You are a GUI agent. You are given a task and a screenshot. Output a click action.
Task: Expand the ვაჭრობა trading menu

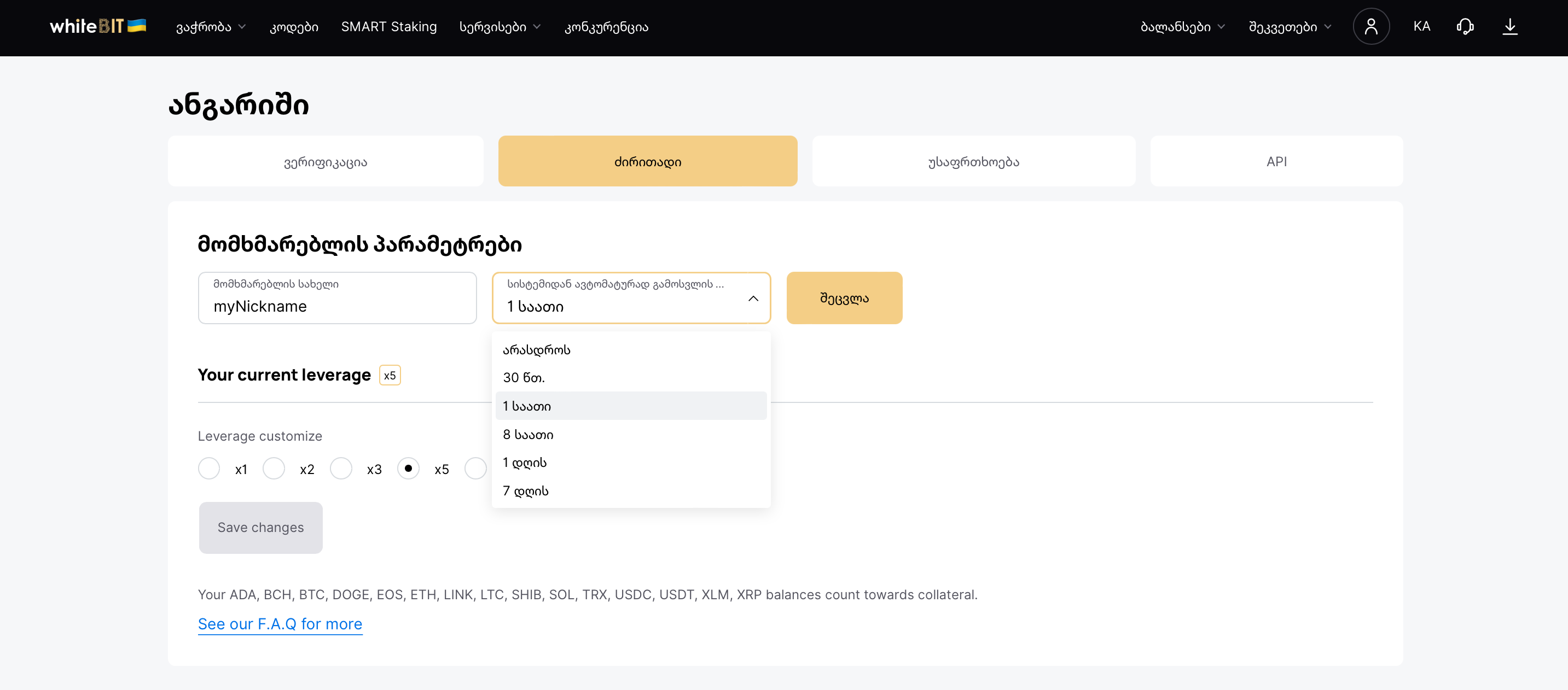coord(211,27)
